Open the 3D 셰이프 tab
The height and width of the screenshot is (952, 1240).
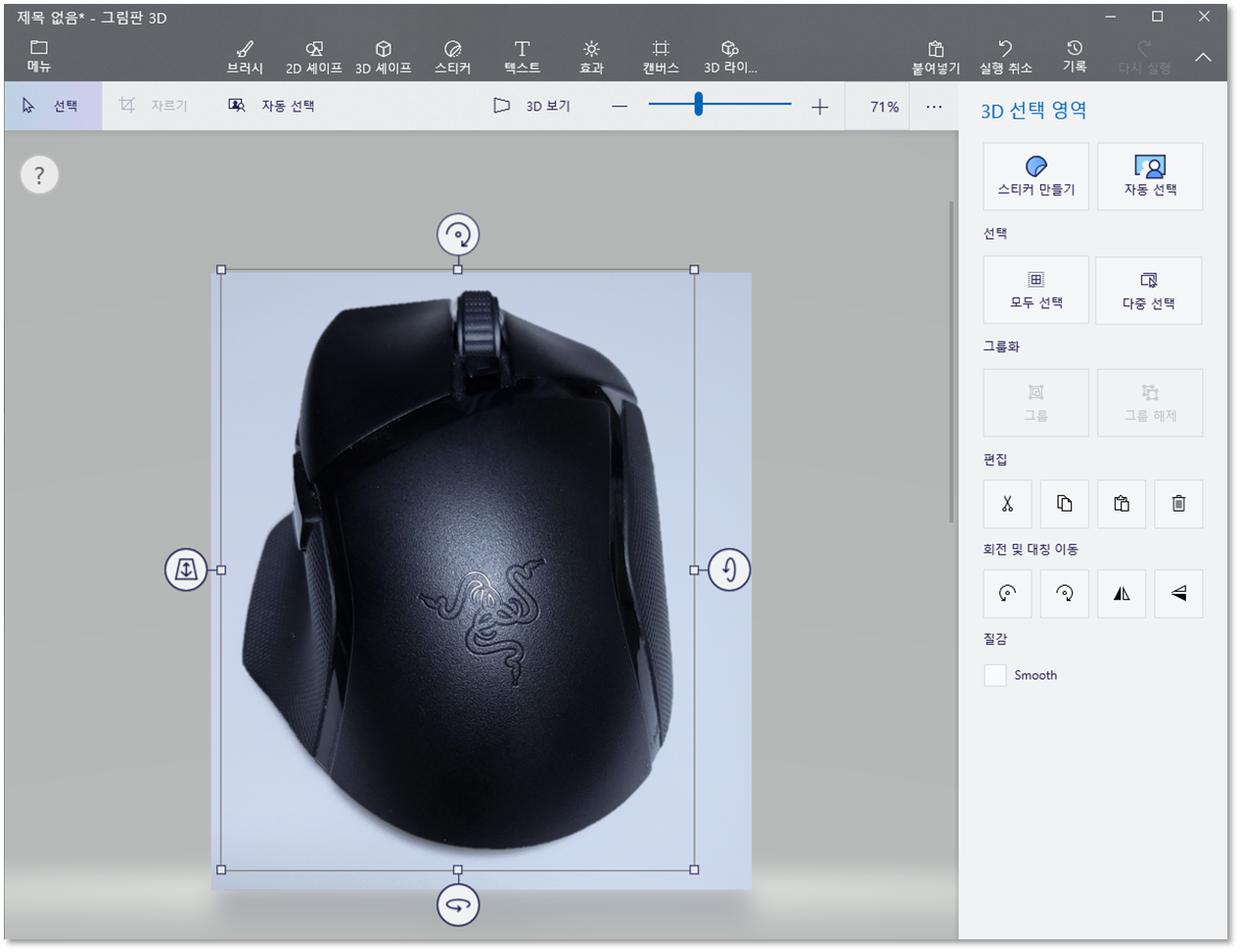(x=384, y=58)
